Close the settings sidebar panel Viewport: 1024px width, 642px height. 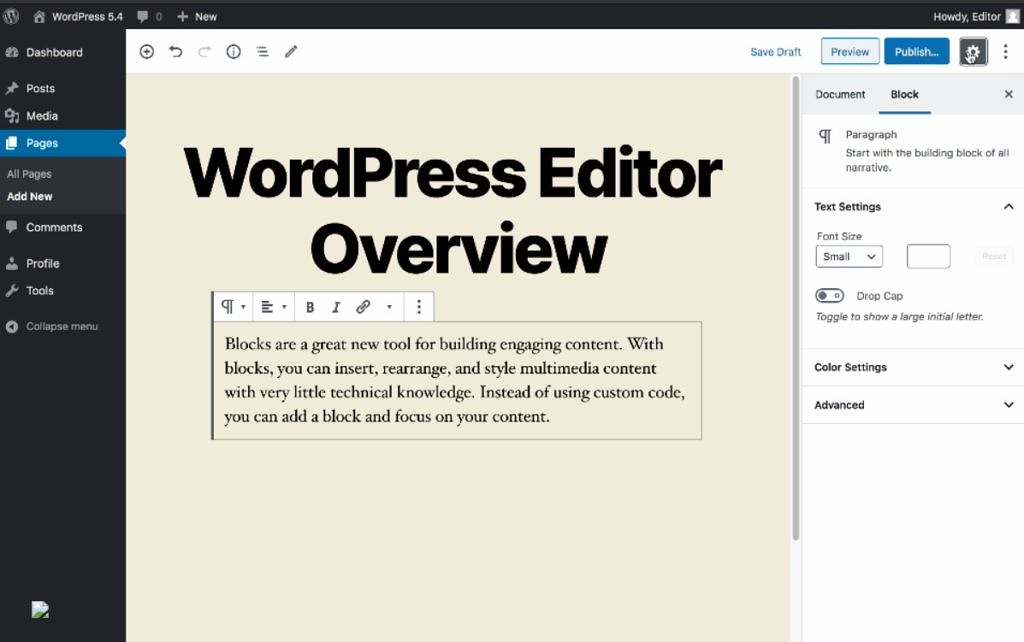pyautogui.click(x=1008, y=95)
